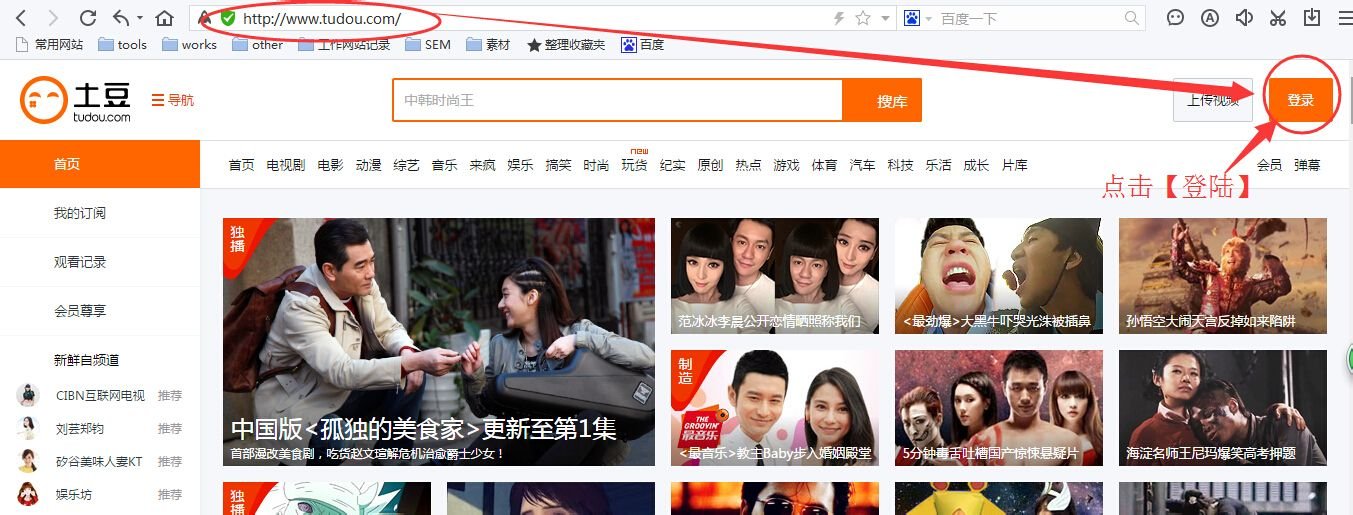The width and height of the screenshot is (1353, 515).
Task: Open the 游戏 channel tab
Action: click(786, 165)
